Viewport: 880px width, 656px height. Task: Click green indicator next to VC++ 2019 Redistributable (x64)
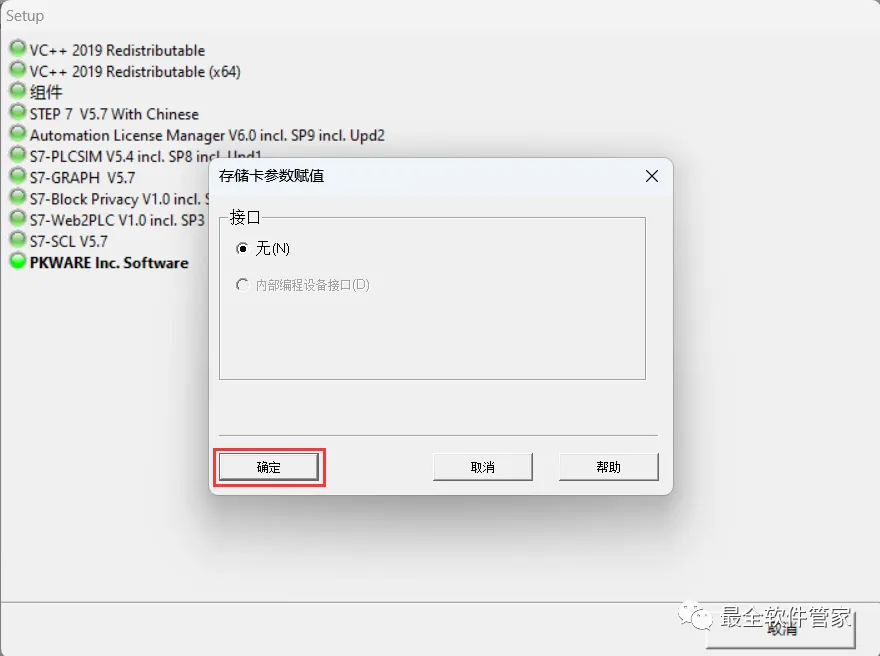18,69
